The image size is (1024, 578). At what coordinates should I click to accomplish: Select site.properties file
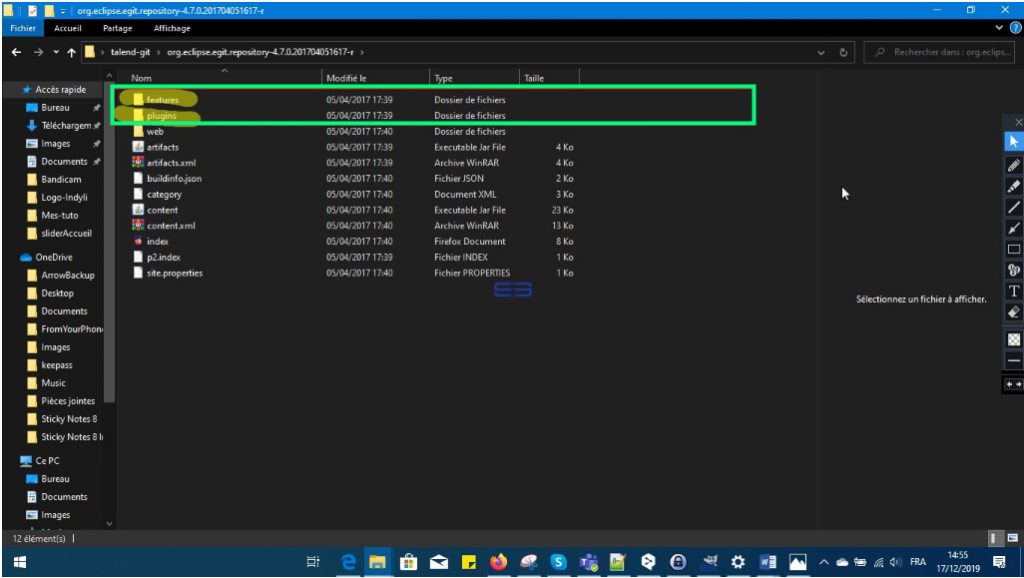[174, 272]
